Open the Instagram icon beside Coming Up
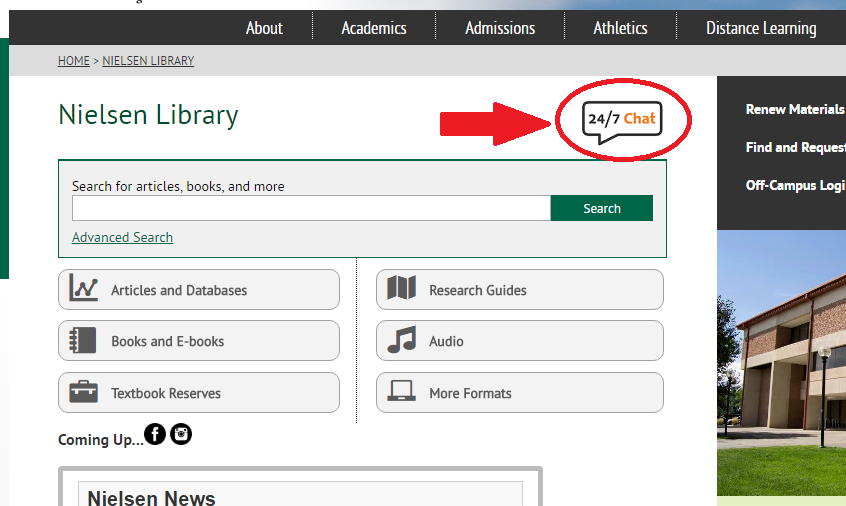 181,434
